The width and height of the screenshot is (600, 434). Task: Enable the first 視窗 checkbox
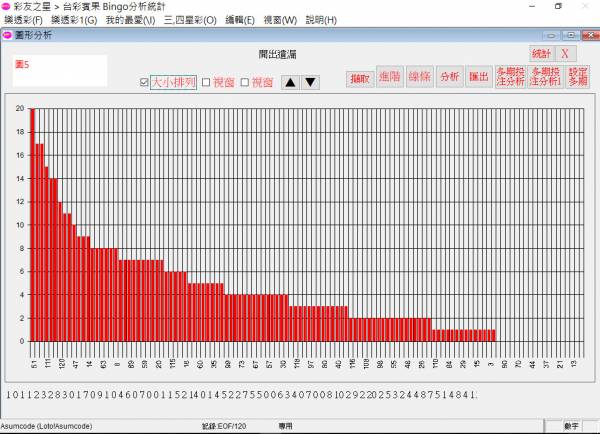pos(206,83)
